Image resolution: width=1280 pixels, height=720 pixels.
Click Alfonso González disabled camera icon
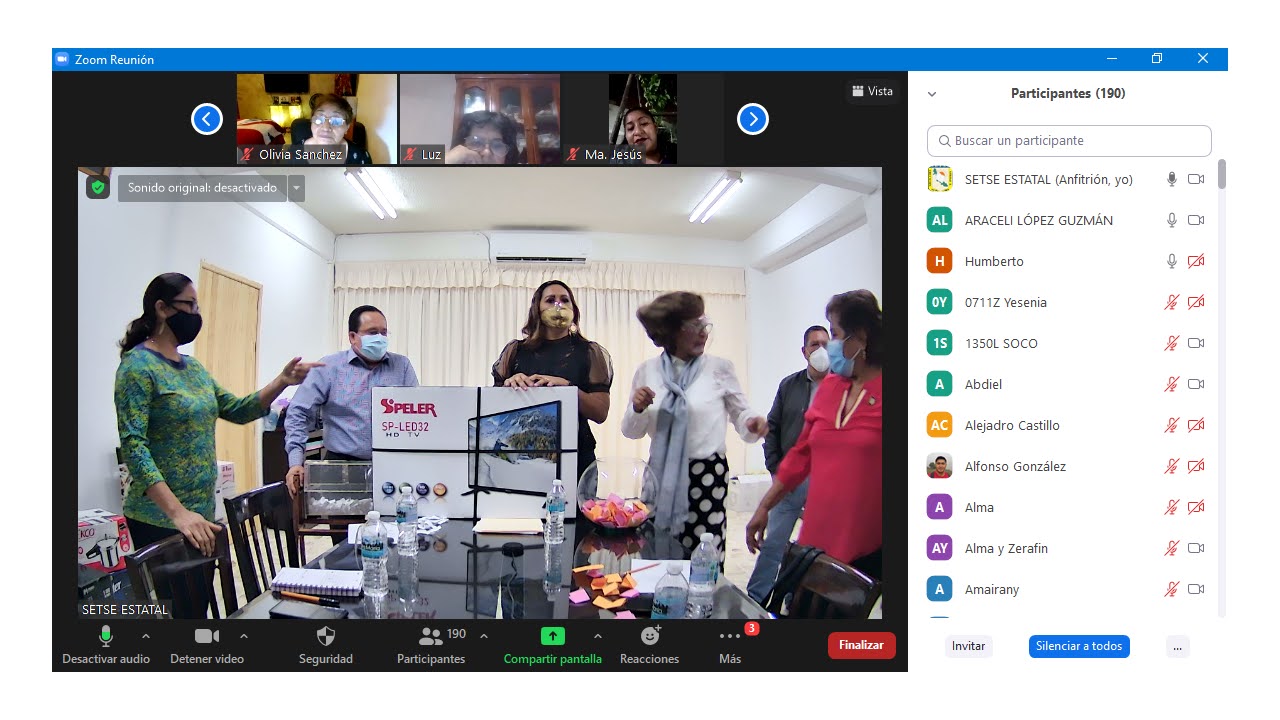tap(1196, 466)
